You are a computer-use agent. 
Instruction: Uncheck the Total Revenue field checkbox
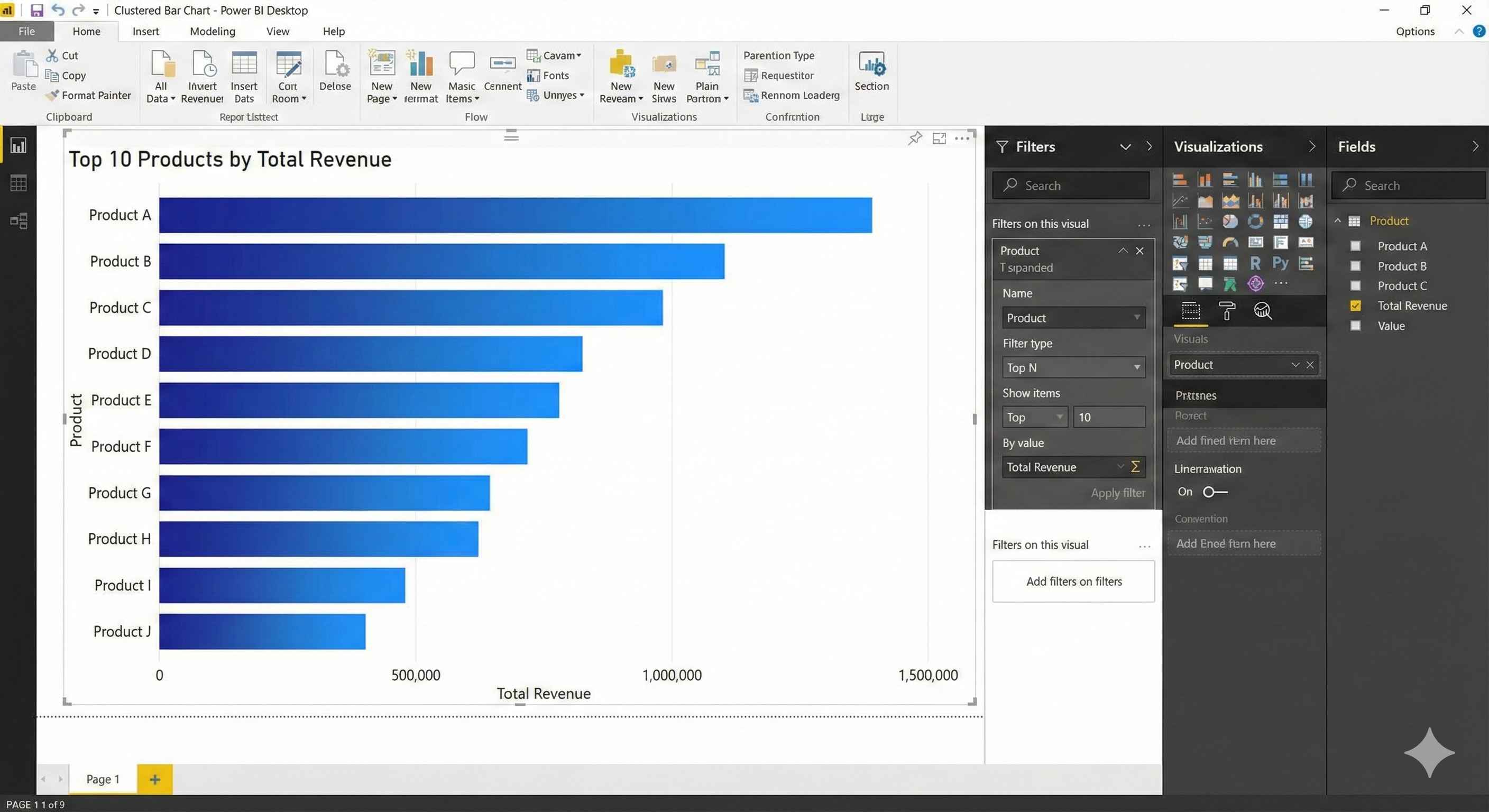1355,306
